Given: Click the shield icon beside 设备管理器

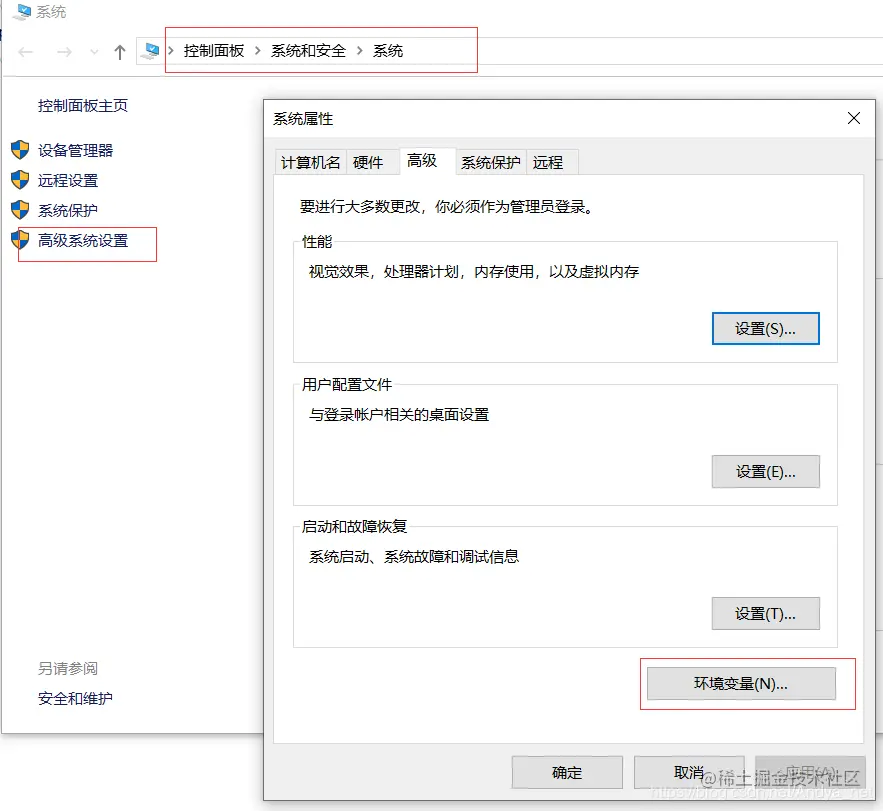Looking at the screenshot, I should tap(22, 148).
